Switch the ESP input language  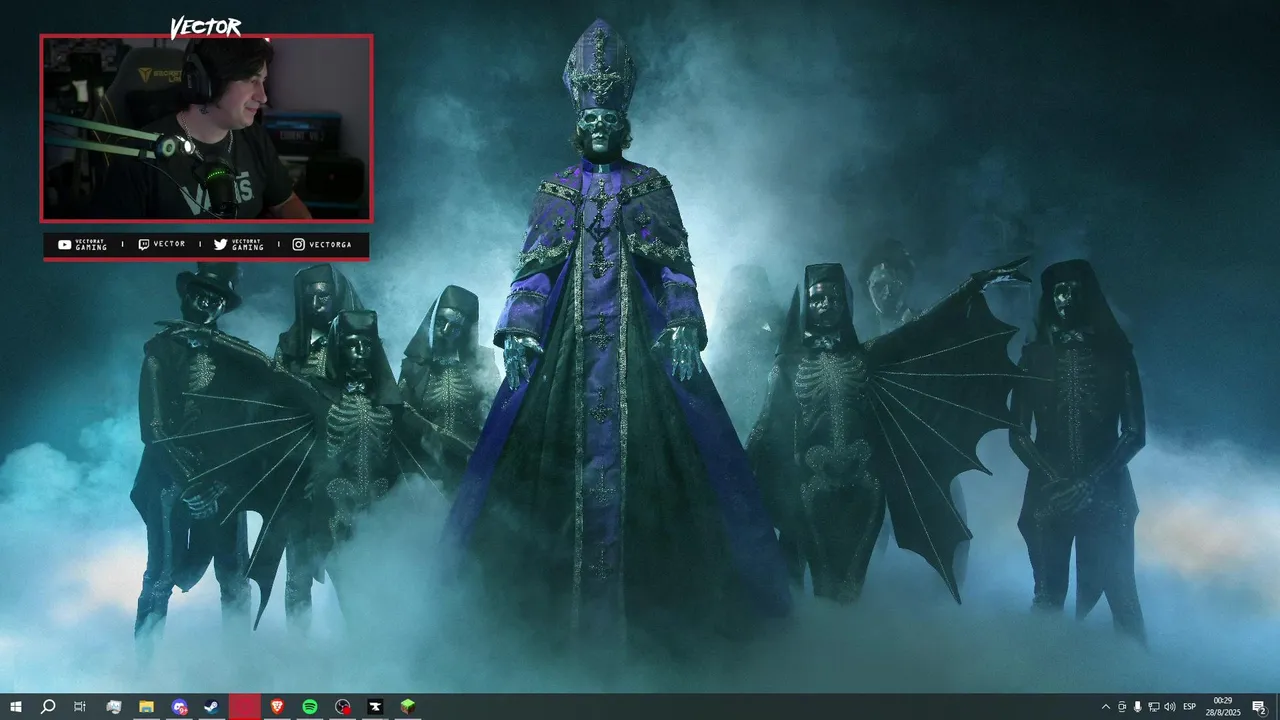(x=1190, y=707)
